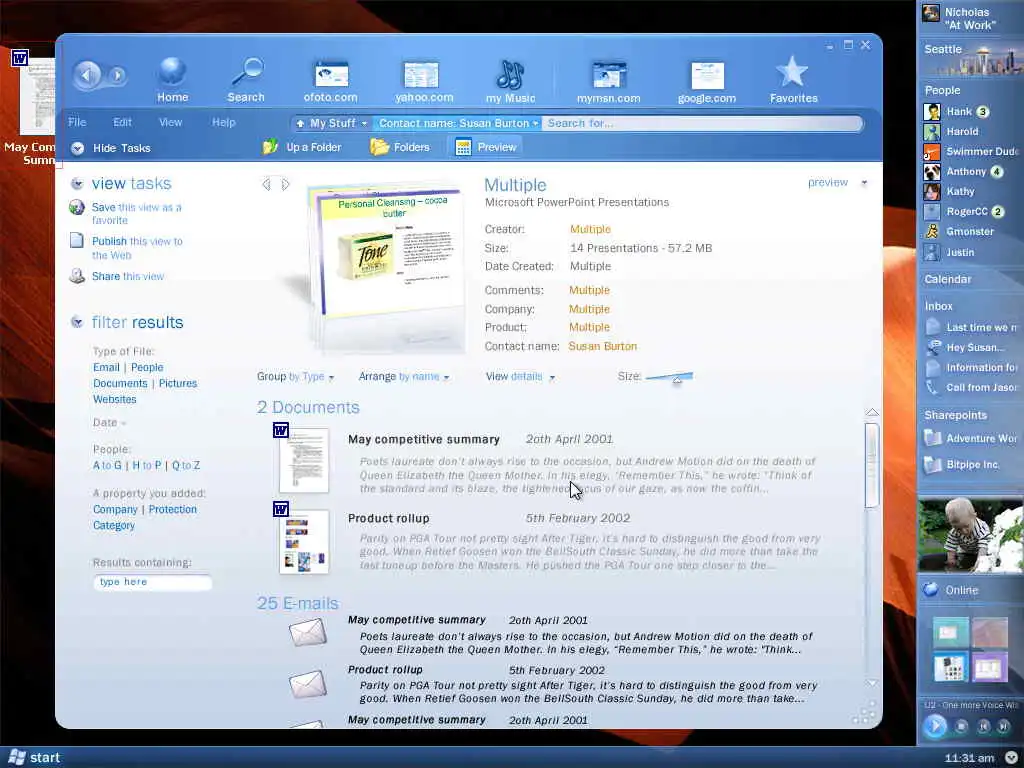Filter people by A to G
1024x768 pixels.
tap(107, 466)
